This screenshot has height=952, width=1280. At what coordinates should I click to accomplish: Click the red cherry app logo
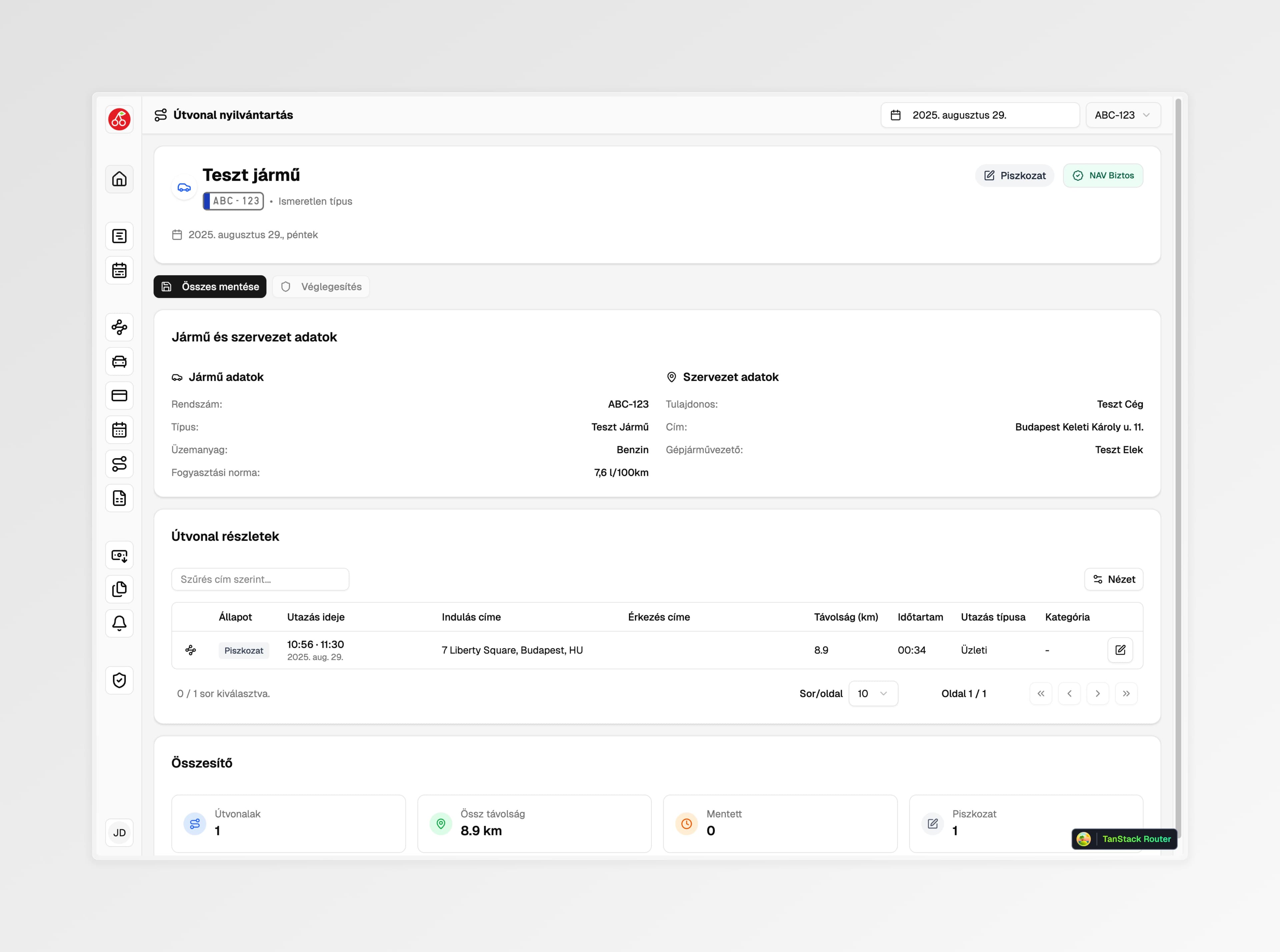click(x=119, y=119)
